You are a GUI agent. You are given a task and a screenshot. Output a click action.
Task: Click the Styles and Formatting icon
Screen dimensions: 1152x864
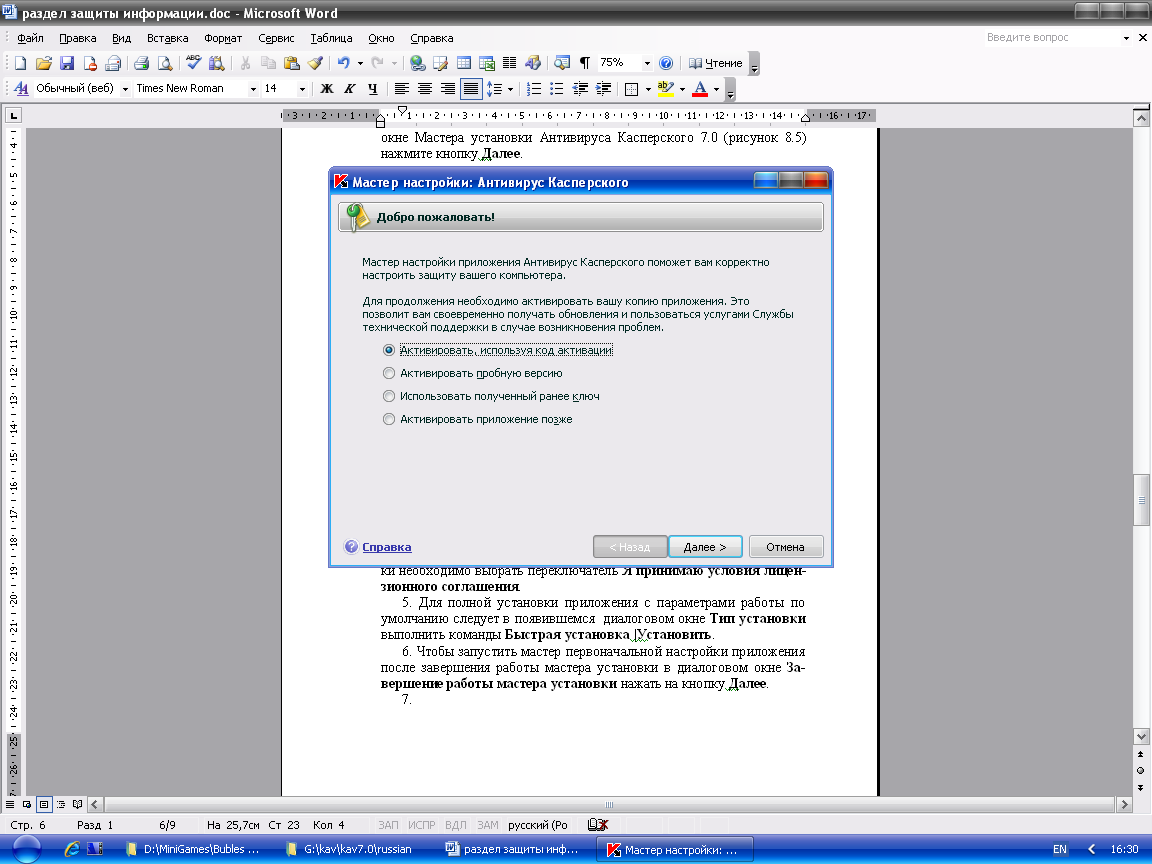pyautogui.click(x=21, y=89)
